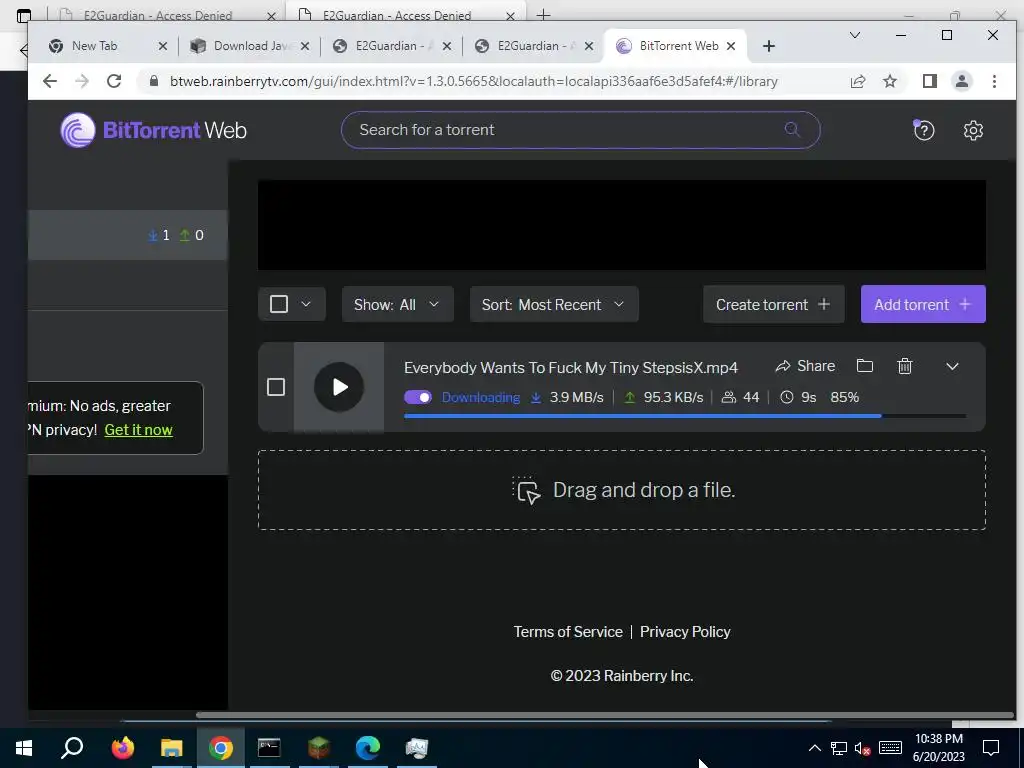Click the Drag and drop a file area
This screenshot has width=1024, height=768.
(x=622, y=490)
